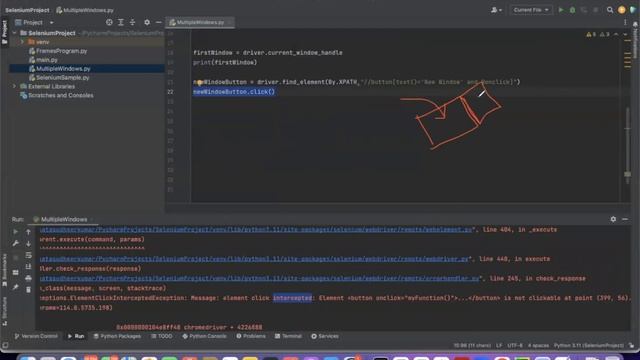
Task: Open Services tool window
Action: tap(325, 336)
